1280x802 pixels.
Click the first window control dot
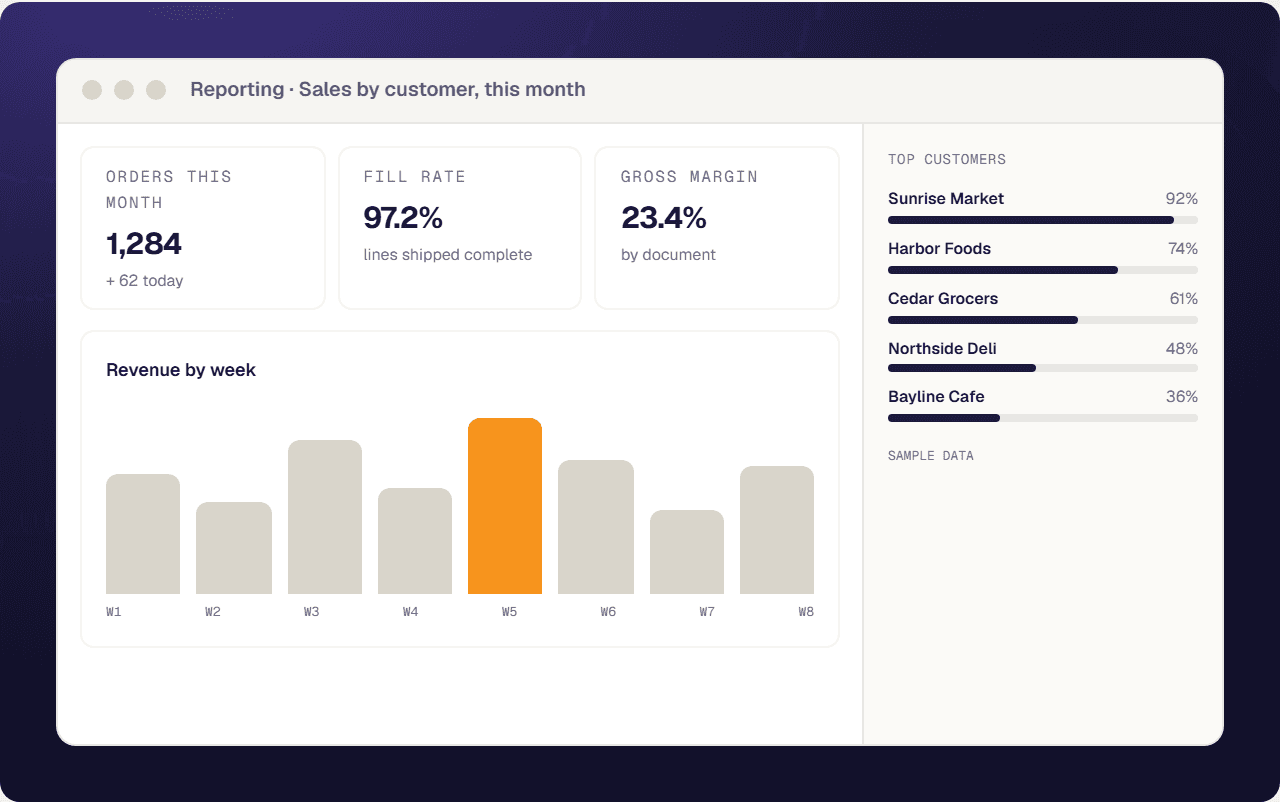(92, 90)
